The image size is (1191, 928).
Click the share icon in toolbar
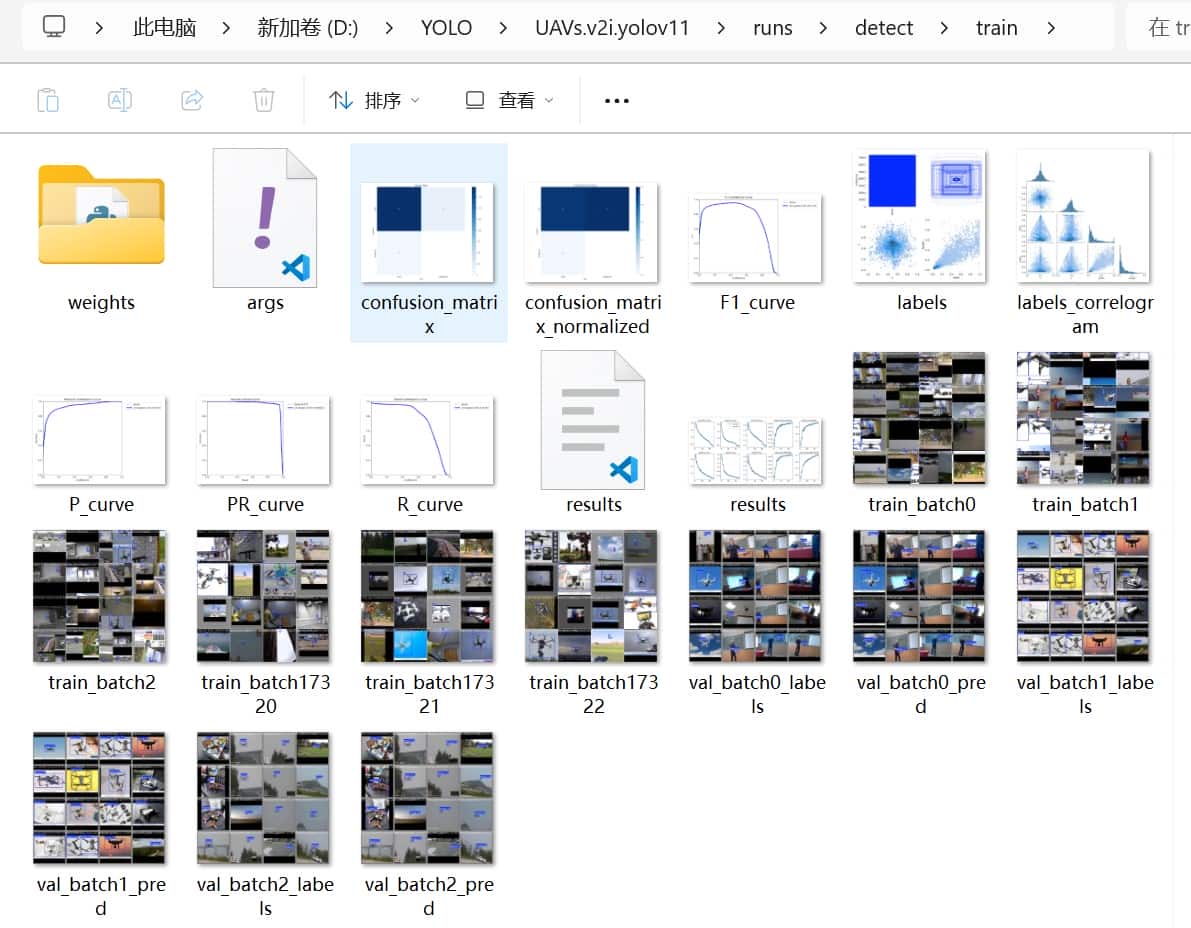192,100
